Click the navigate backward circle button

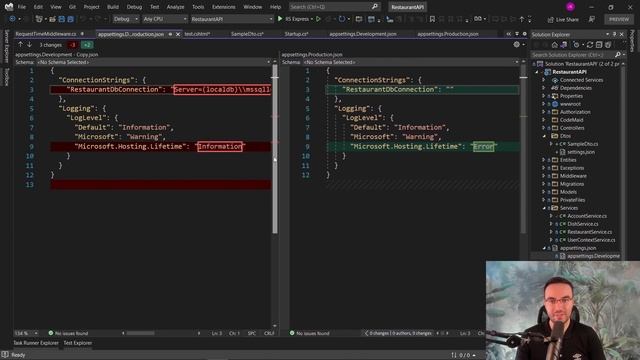(12, 19)
